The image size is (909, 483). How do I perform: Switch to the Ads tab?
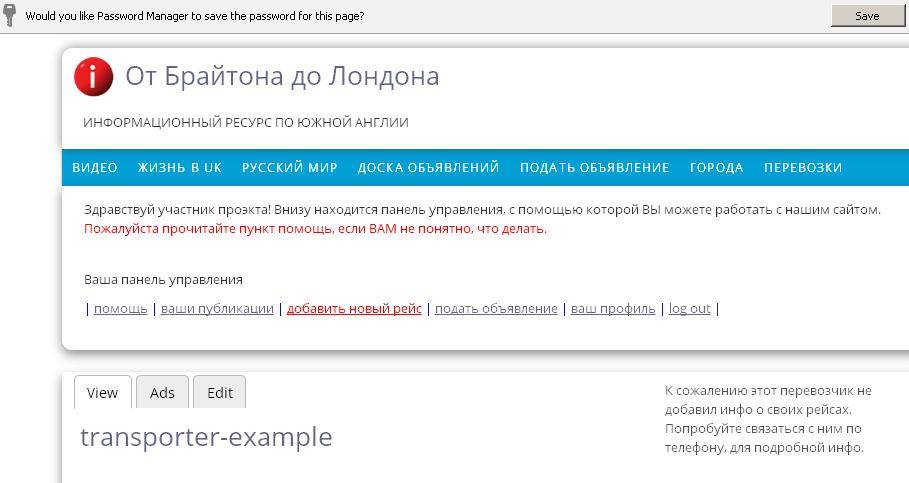(162, 393)
